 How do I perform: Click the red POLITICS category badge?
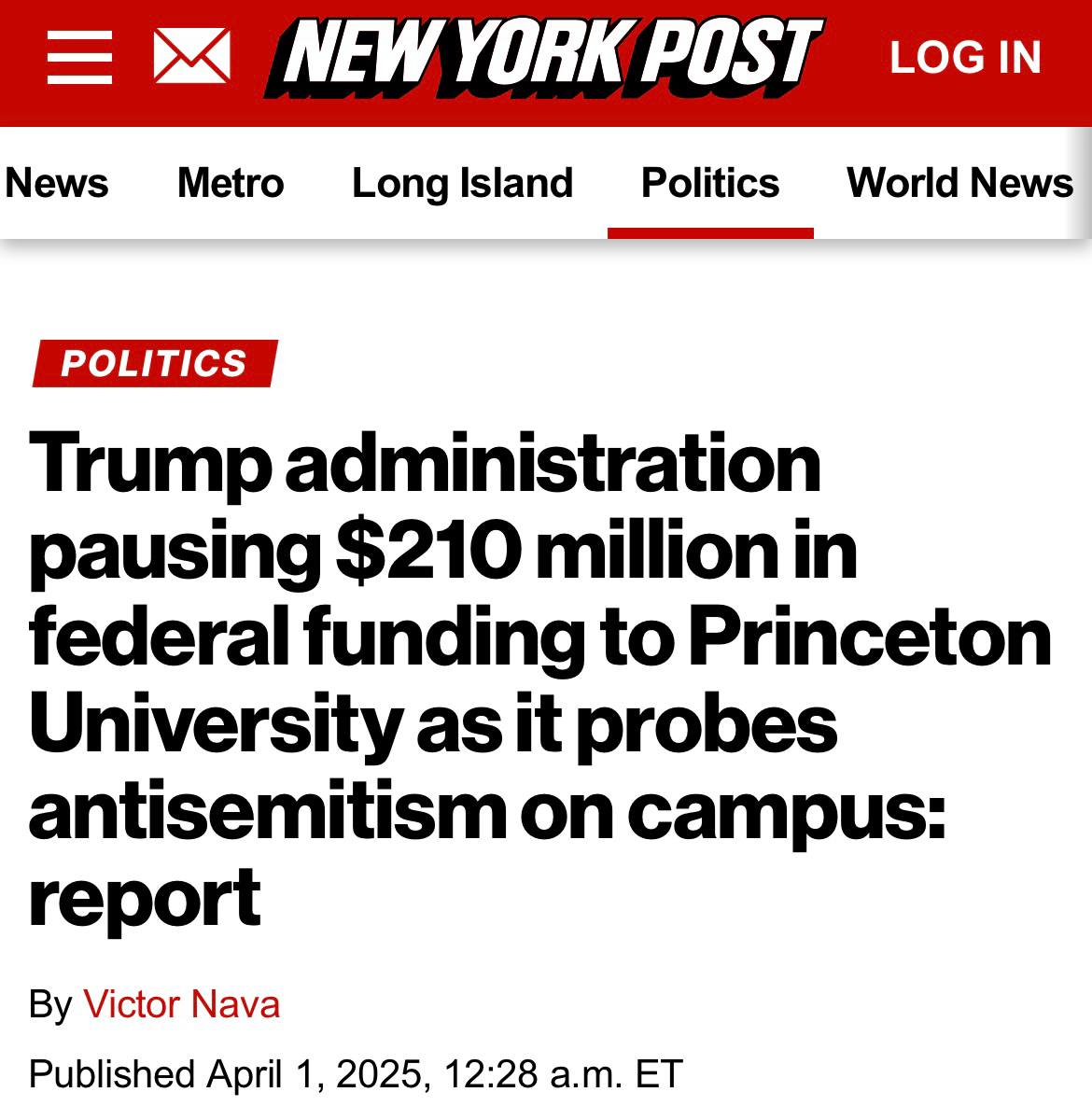point(155,363)
